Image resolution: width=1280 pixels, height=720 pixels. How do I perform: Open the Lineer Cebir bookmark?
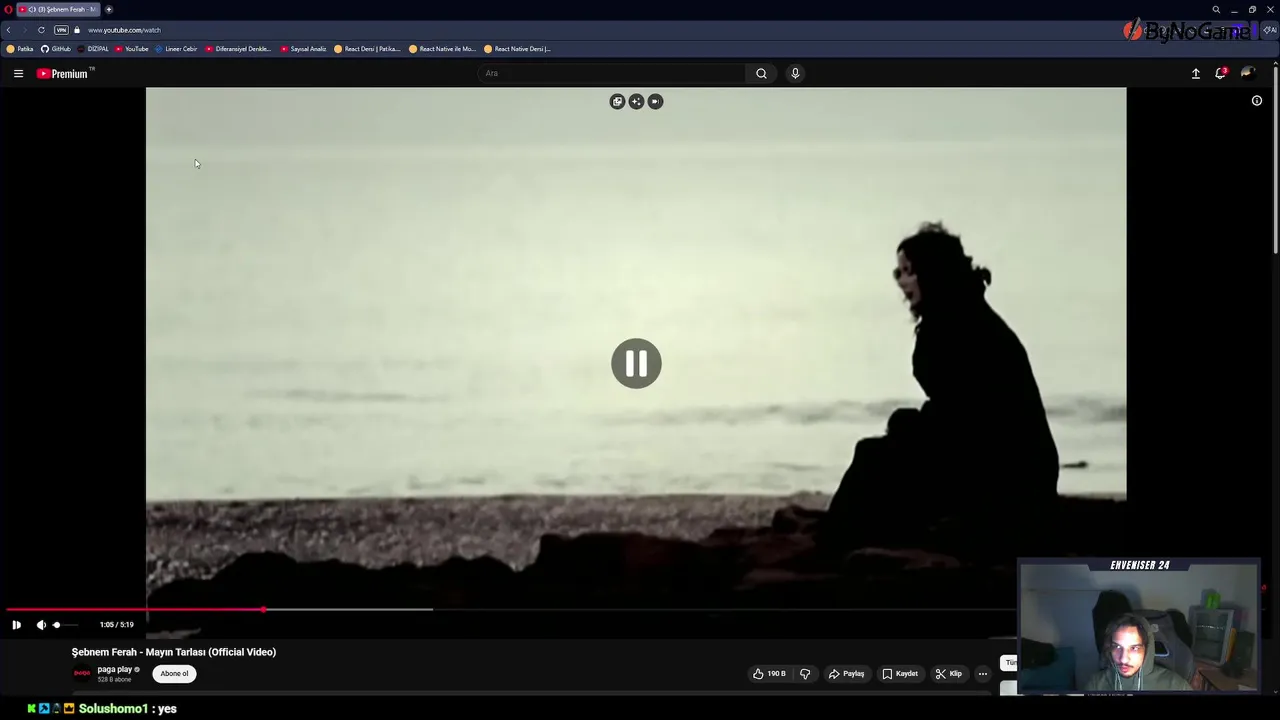(x=176, y=49)
